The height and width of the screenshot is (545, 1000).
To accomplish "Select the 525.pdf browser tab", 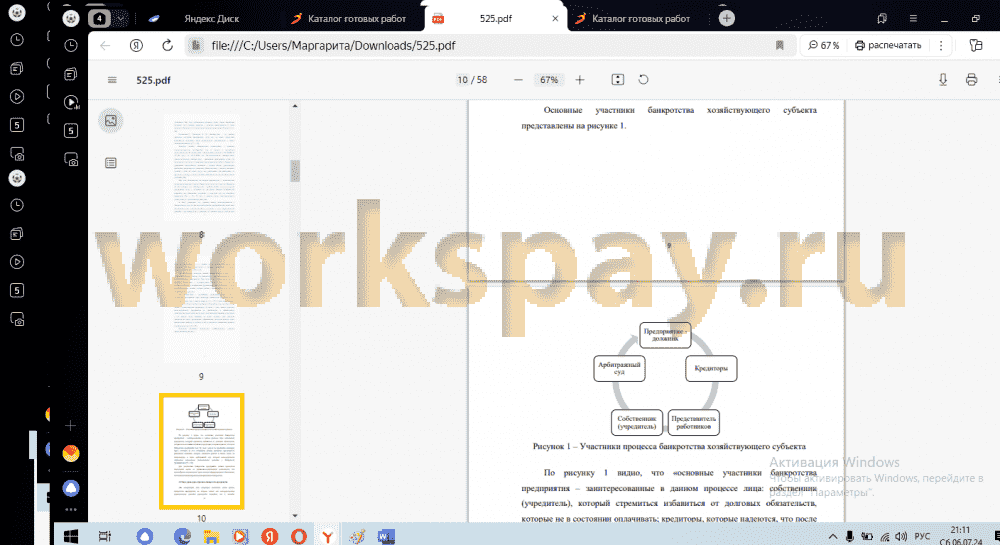I will (x=496, y=18).
